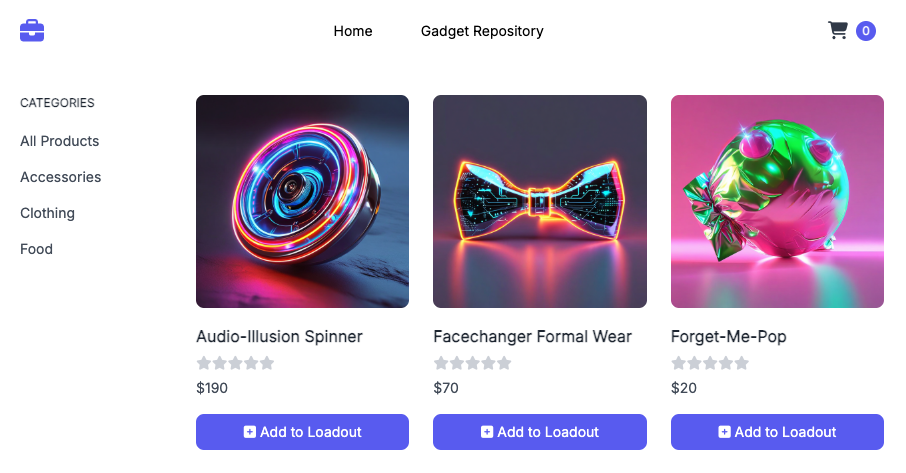
Task: Click plus icon on Forget-Me-Pop button
Action: tap(725, 432)
